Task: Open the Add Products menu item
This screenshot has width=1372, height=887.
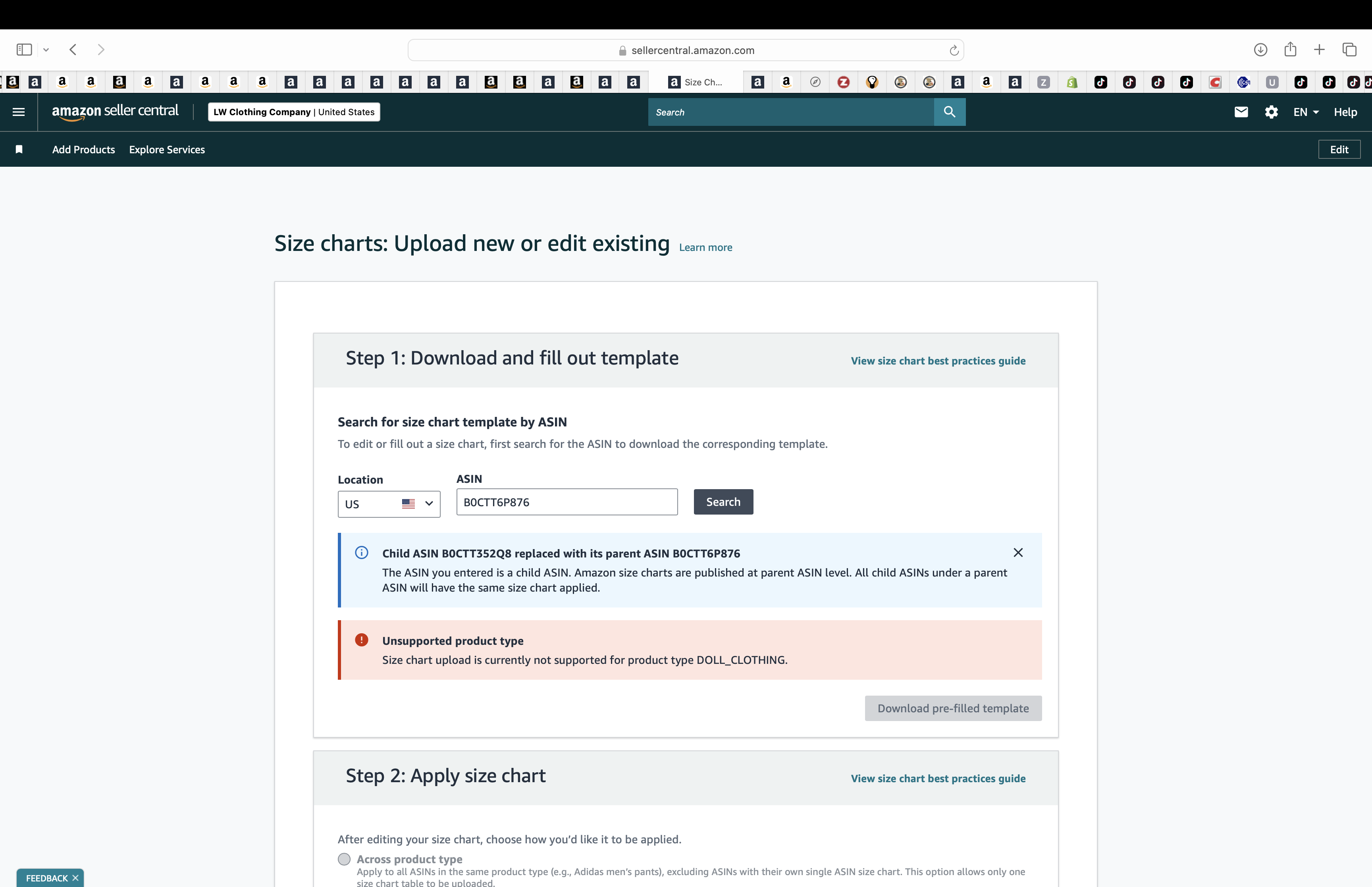Action: click(x=83, y=149)
